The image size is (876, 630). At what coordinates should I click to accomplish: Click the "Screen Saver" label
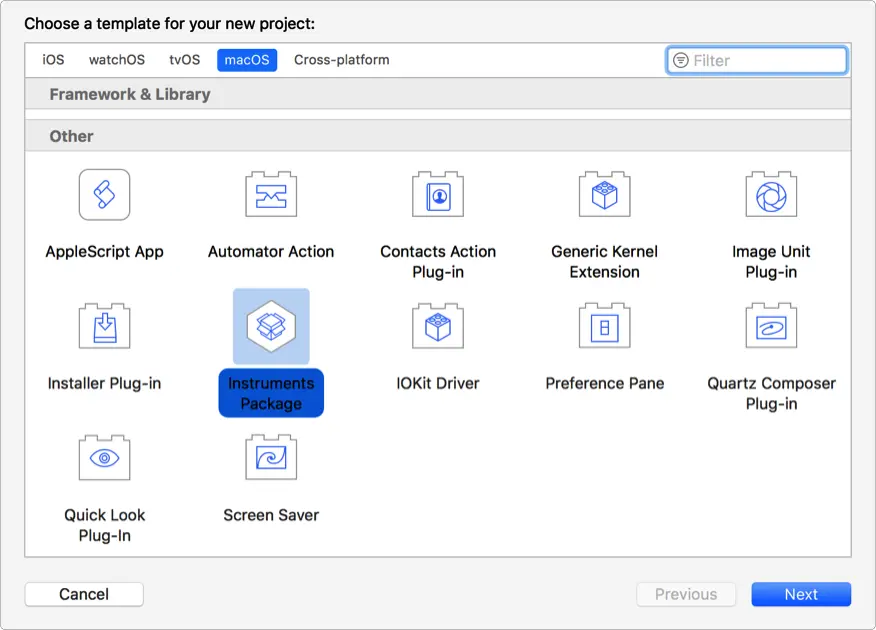pos(271,516)
